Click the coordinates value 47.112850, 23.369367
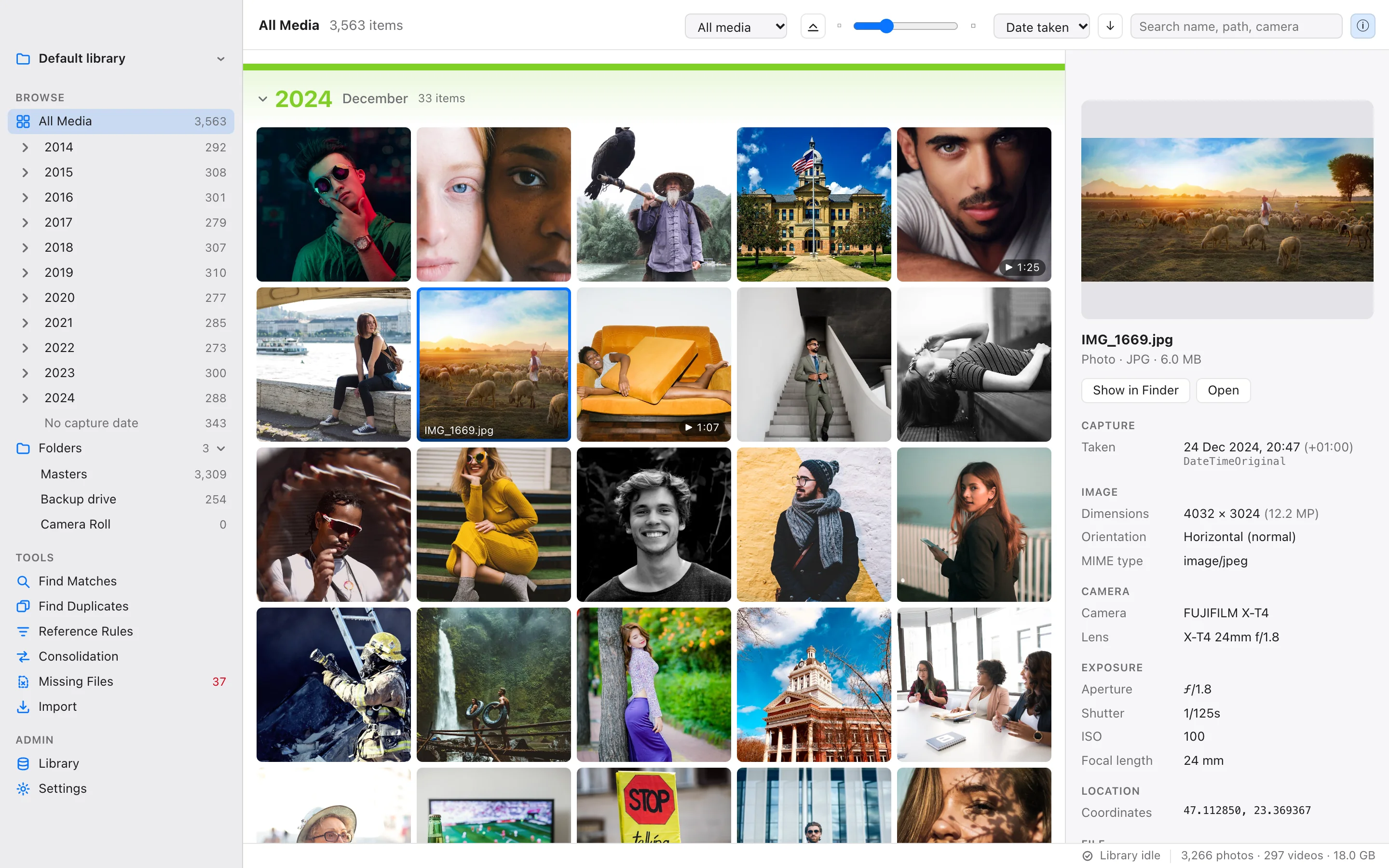The image size is (1389, 868). point(1247,810)
